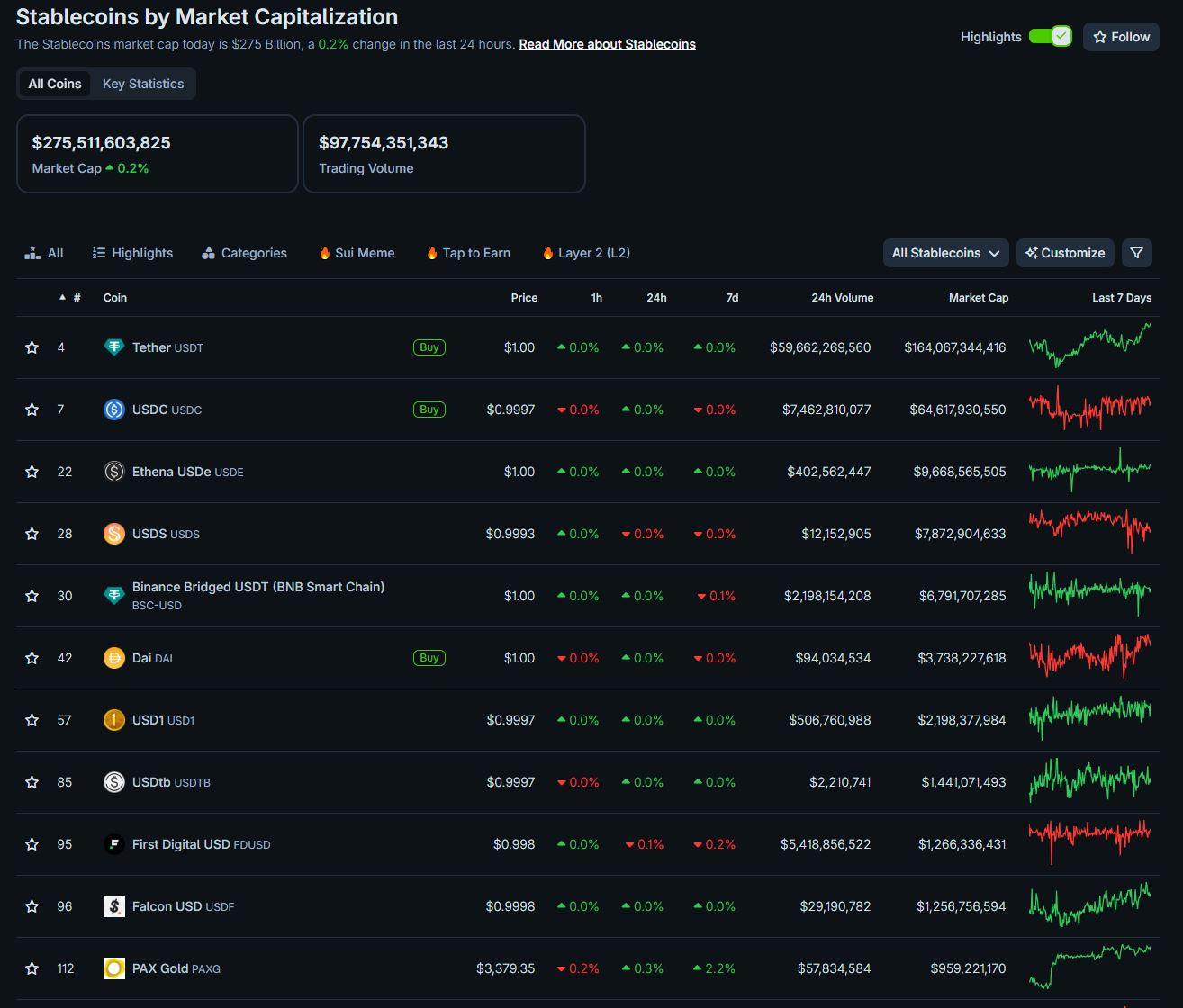This screenshot has width=1183, height=1008.
Task: View Dai 7-day sparkline chart
Action: (x=1089, y=655)
